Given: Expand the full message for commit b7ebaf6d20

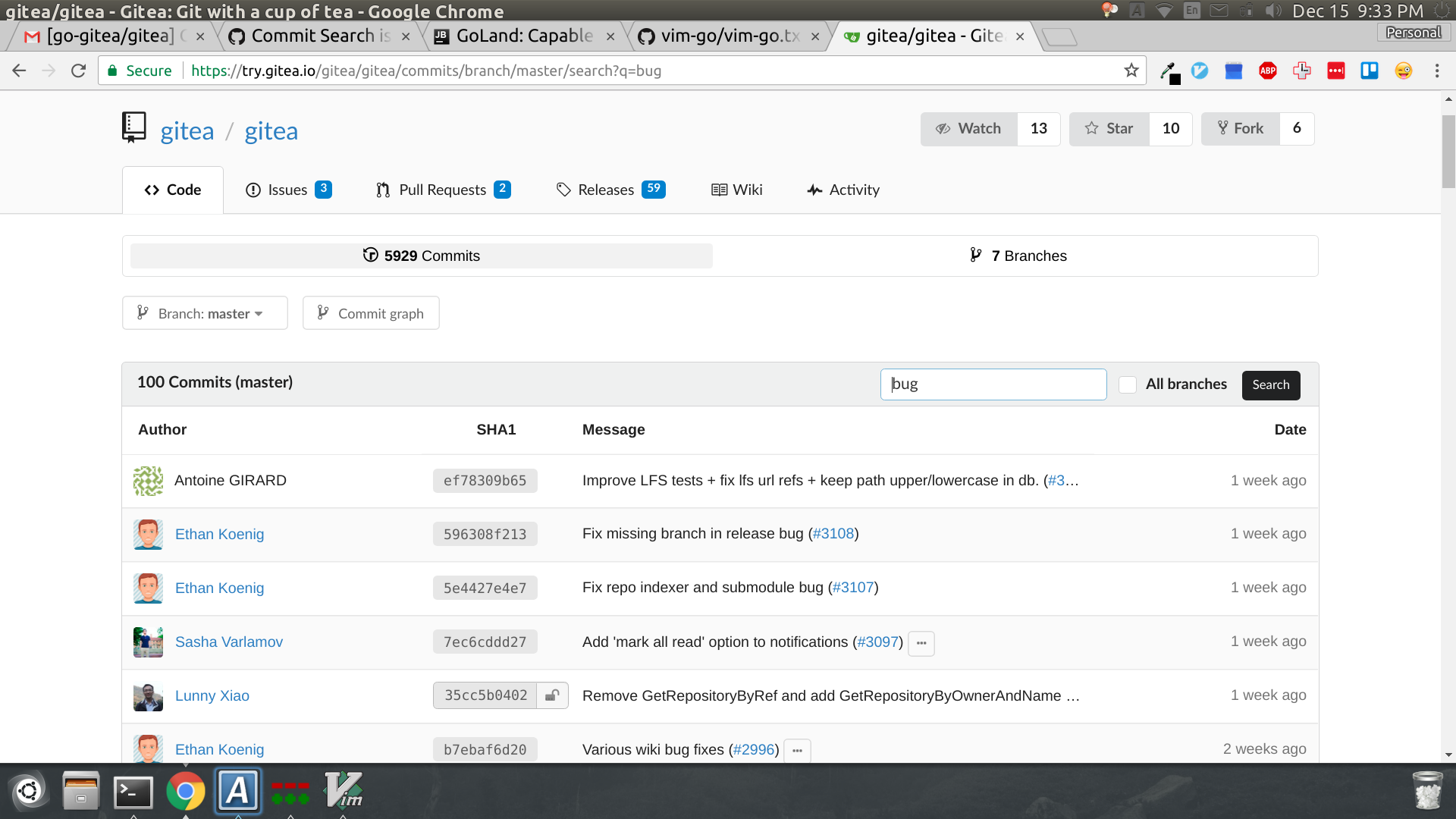Looking at the screenshot, I should [798, 751].
